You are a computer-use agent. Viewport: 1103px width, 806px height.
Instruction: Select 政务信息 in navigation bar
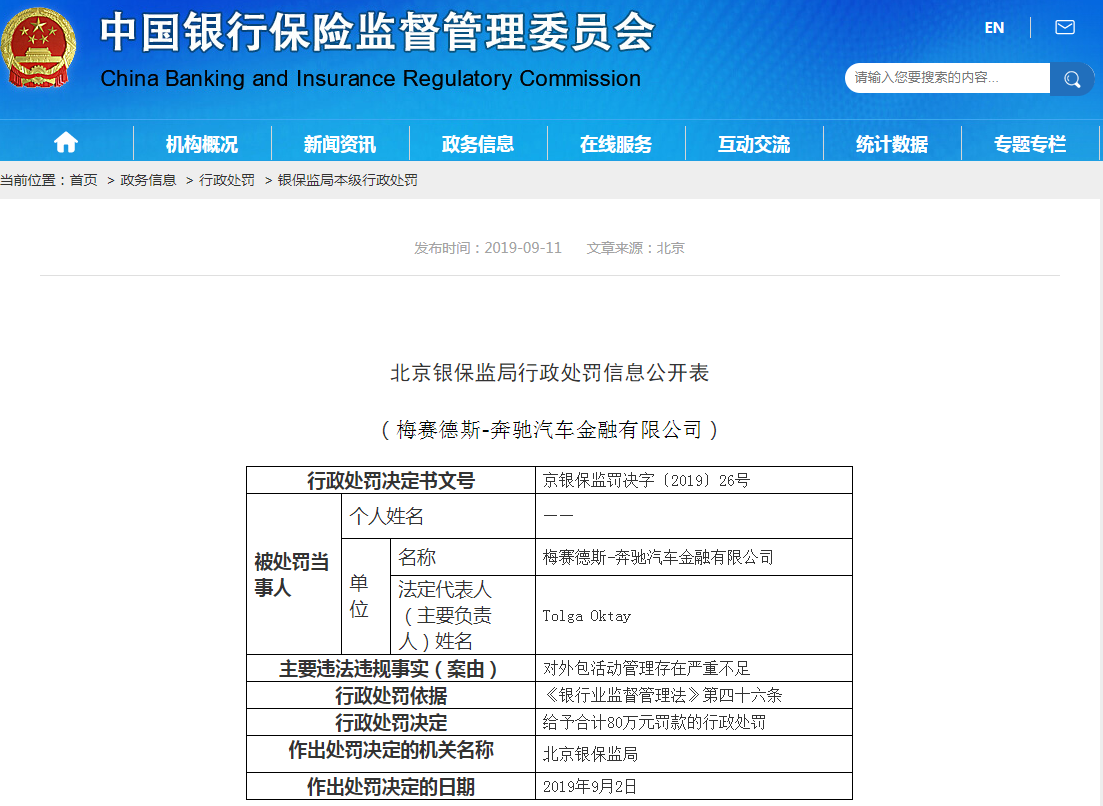pyautogui.click(x=478, y=144)
